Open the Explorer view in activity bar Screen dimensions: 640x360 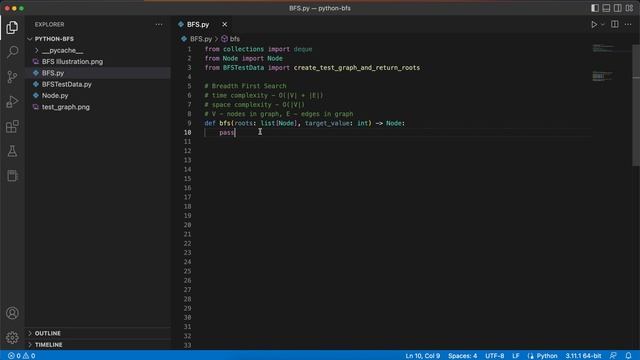[x=12, y=27]
